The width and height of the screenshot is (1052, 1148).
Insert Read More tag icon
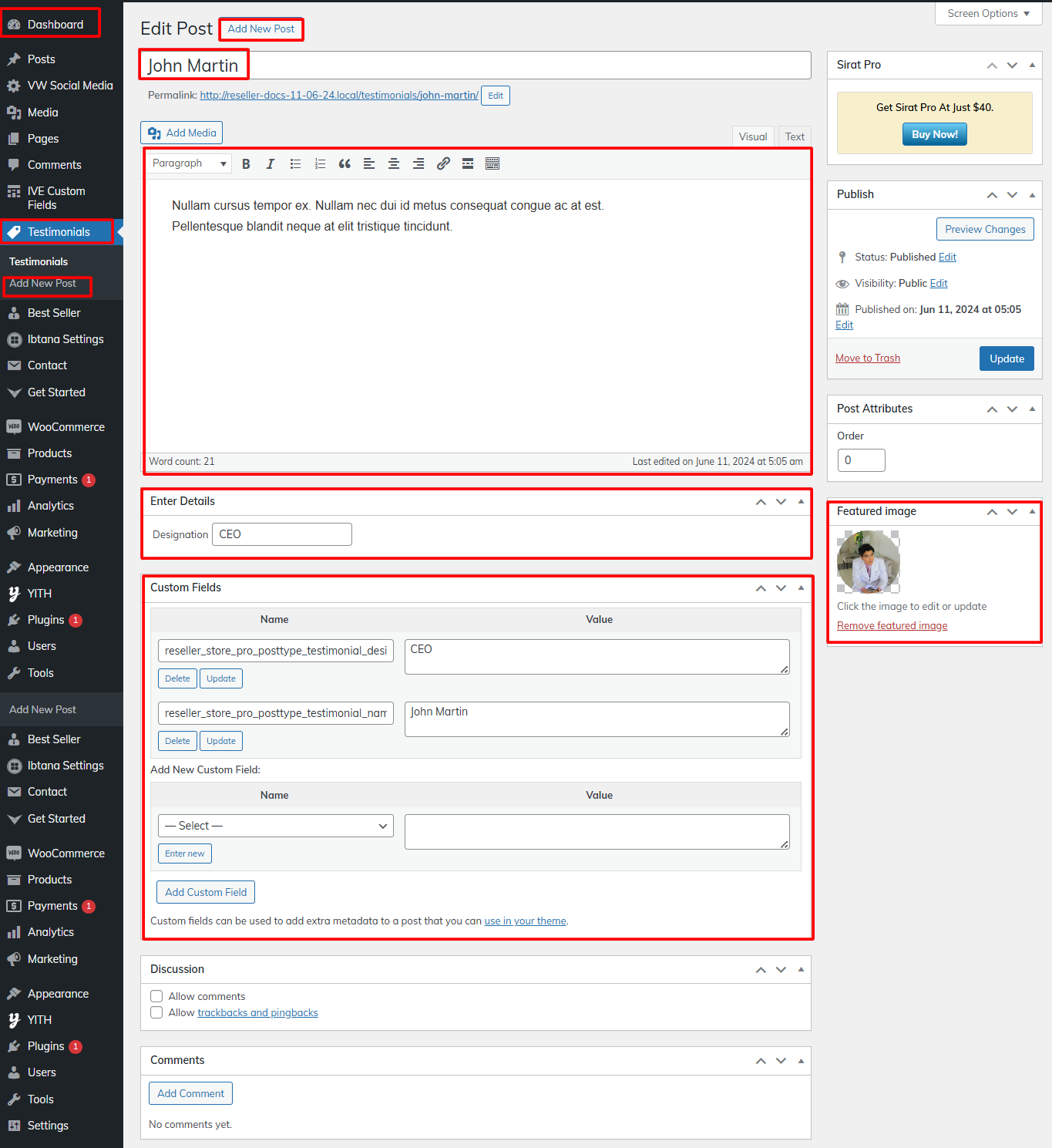point(468,163)
